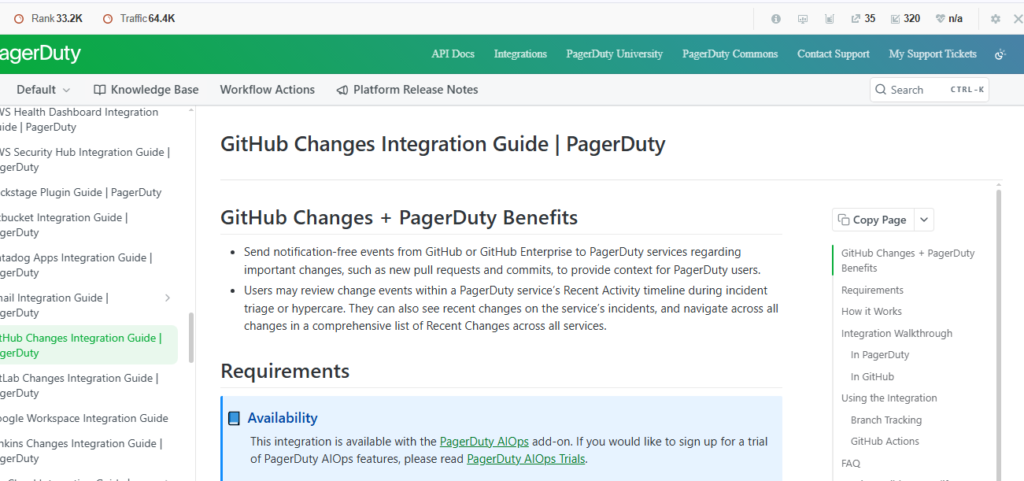Select GitHub Changes Integration Guide sidebar item
Viewport: 1024px width, 481px height.
click(x=87, y=345)
